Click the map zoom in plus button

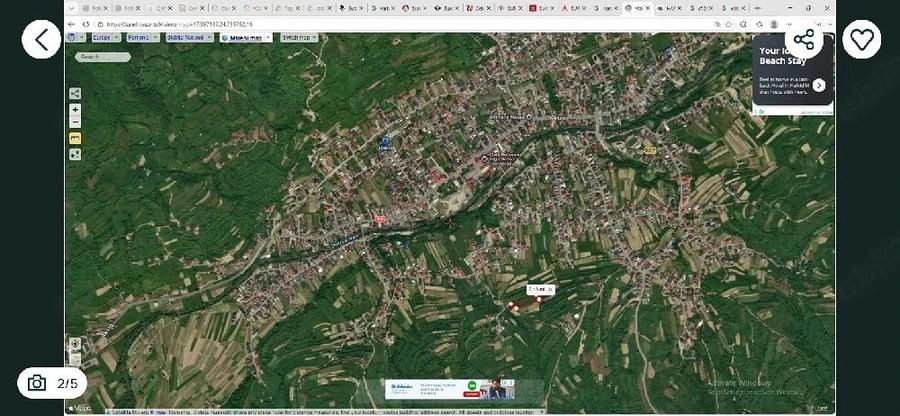pos(75,110)
